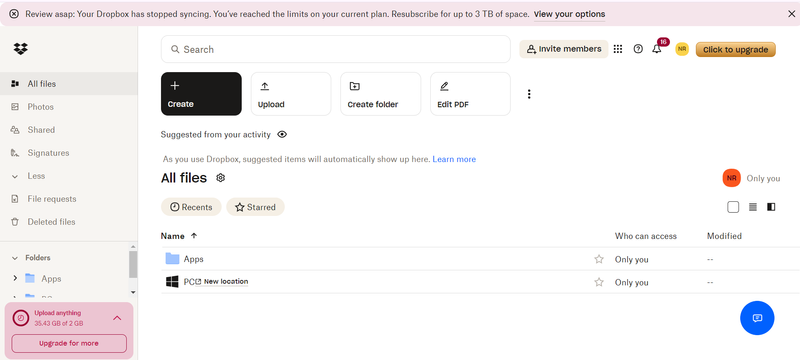Sort by the Name column header

[172, 236]
